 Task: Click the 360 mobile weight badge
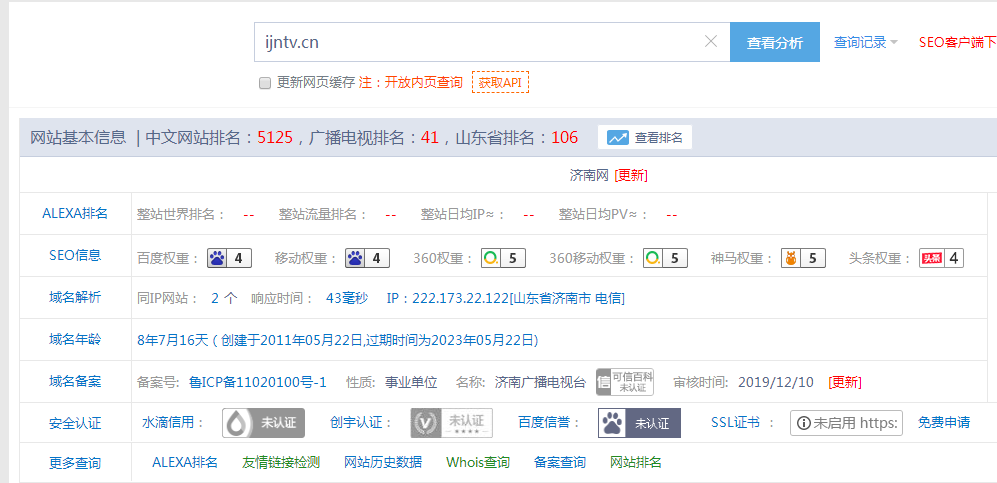665,258
